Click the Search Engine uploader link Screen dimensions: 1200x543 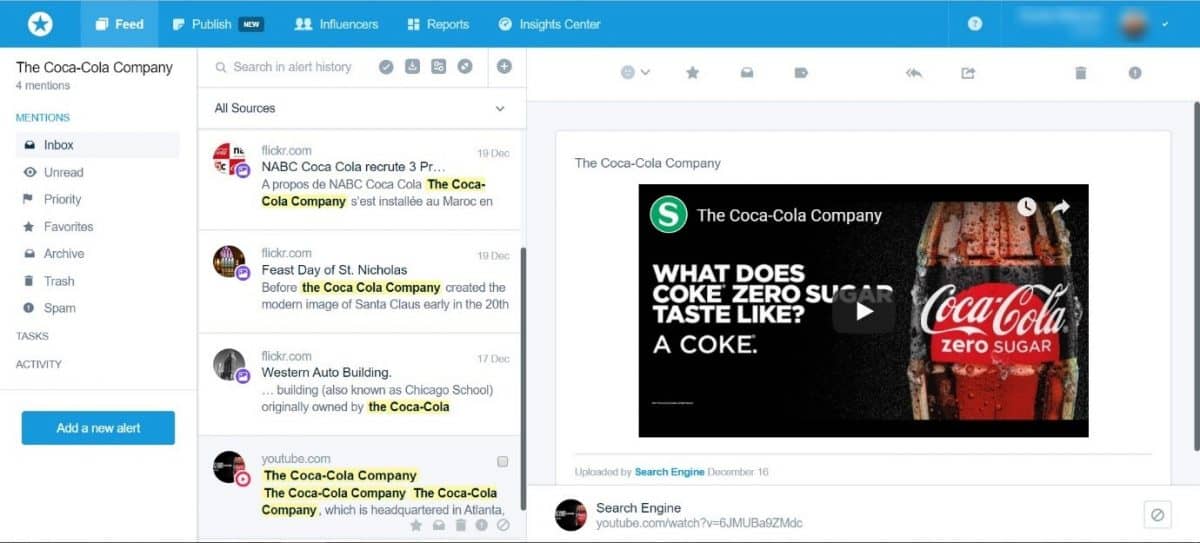pyautogui.click(x=669, y=472)
